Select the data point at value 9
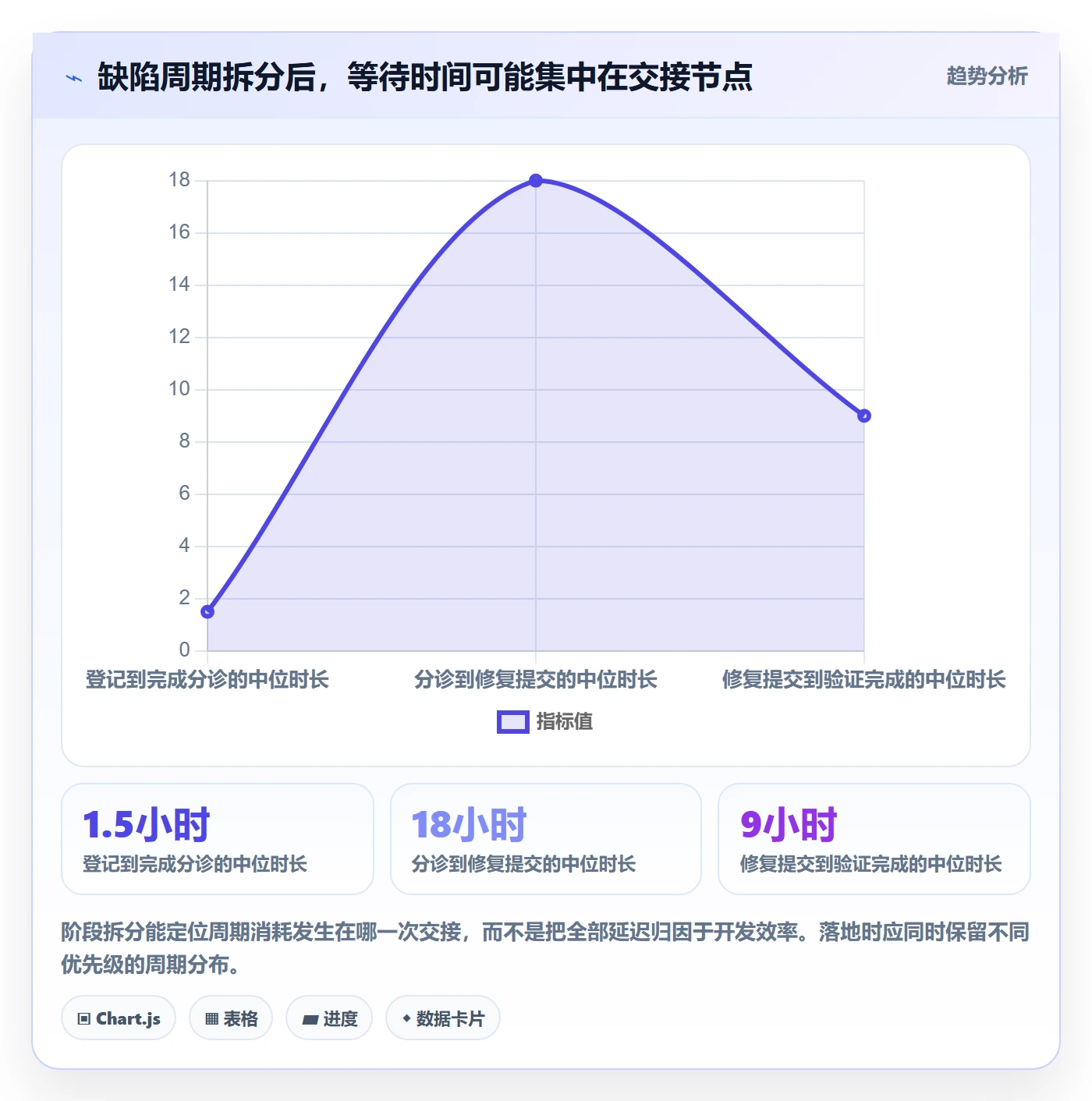The height and width of the screenshot is (1101, 1092). click(x=863, y=416)
